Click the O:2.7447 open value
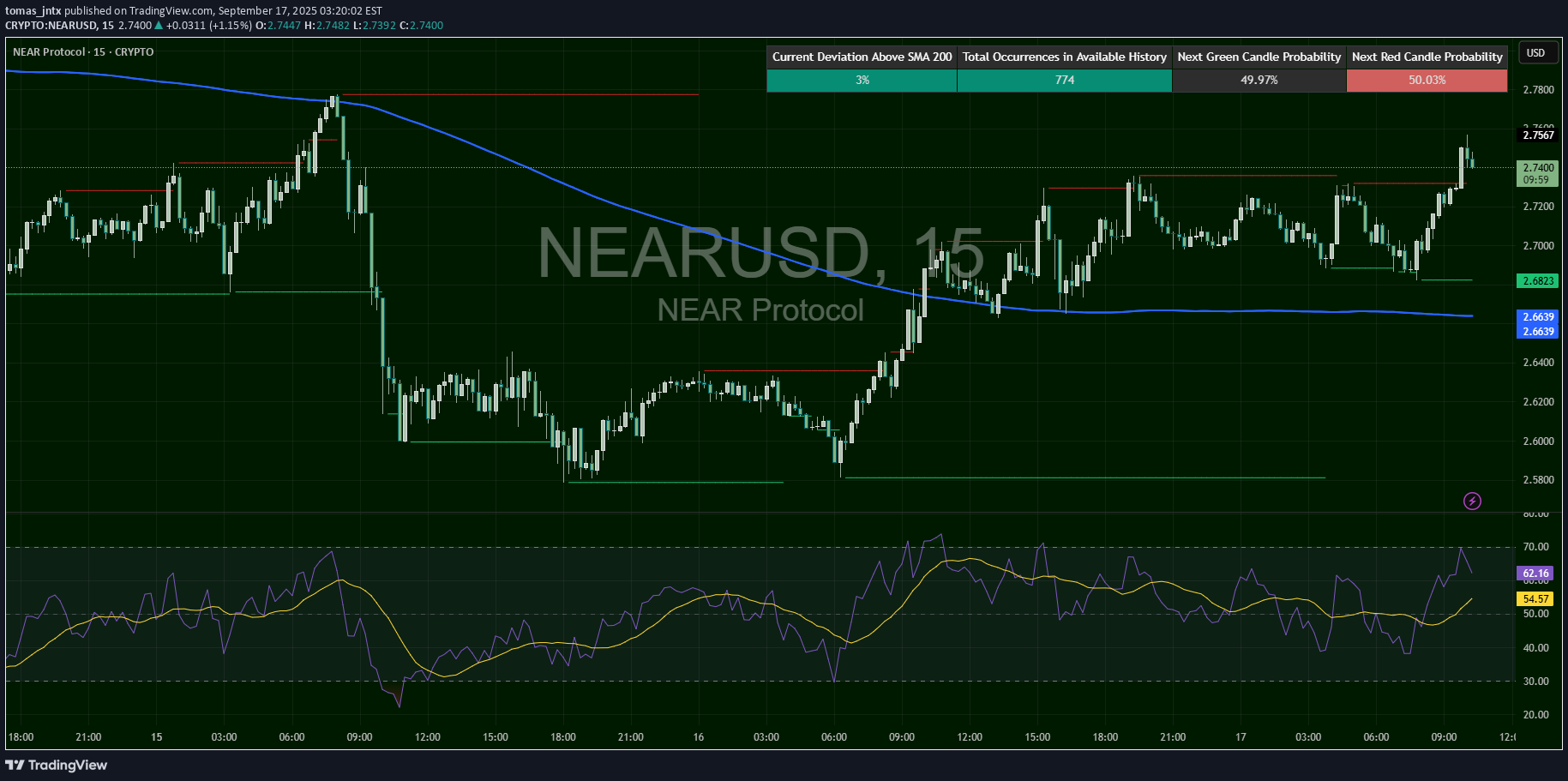The height and width of the screenshot is (781, 1568). click(x=278, y=26)
